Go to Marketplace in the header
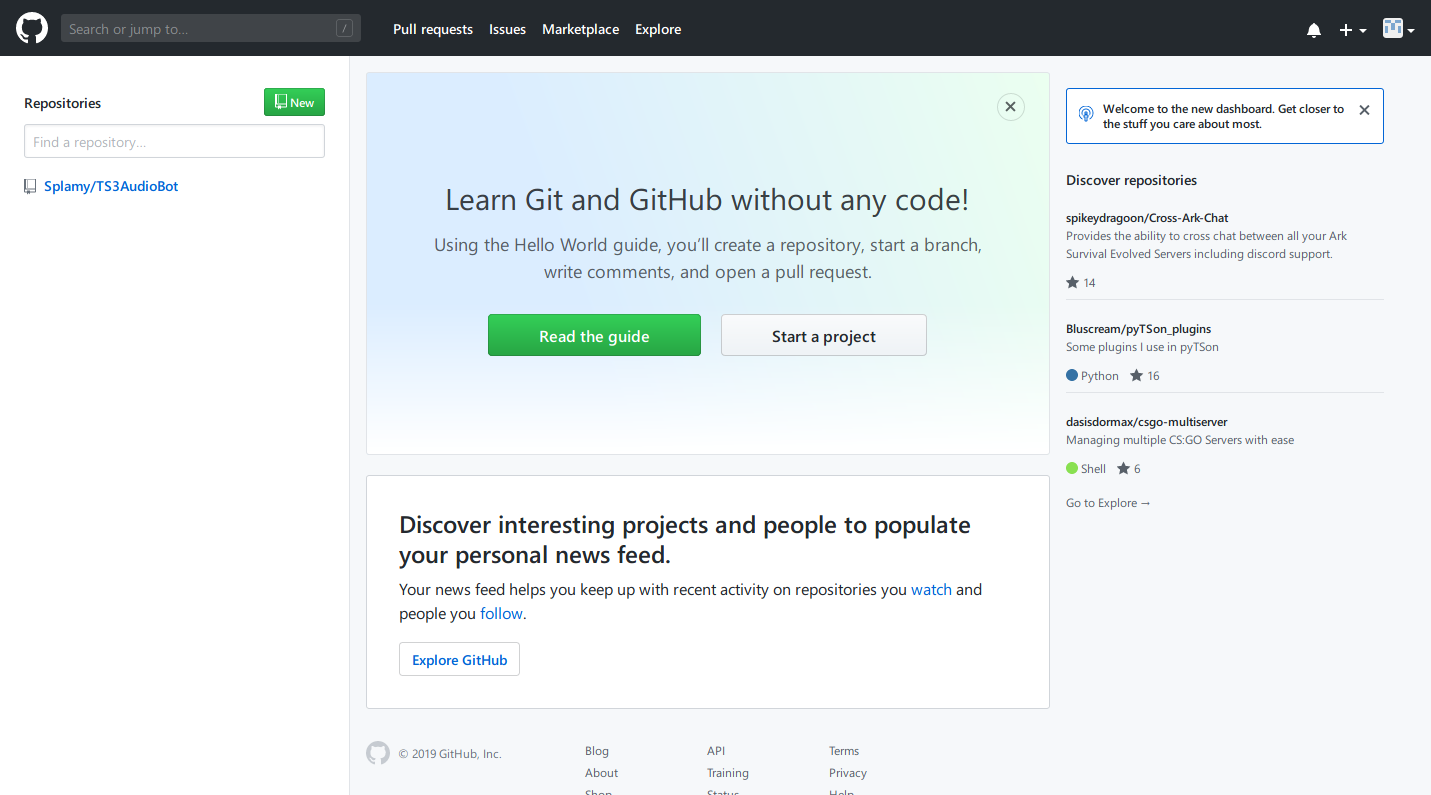Screen dimensions: 1431x795 [x=580, y=29]
